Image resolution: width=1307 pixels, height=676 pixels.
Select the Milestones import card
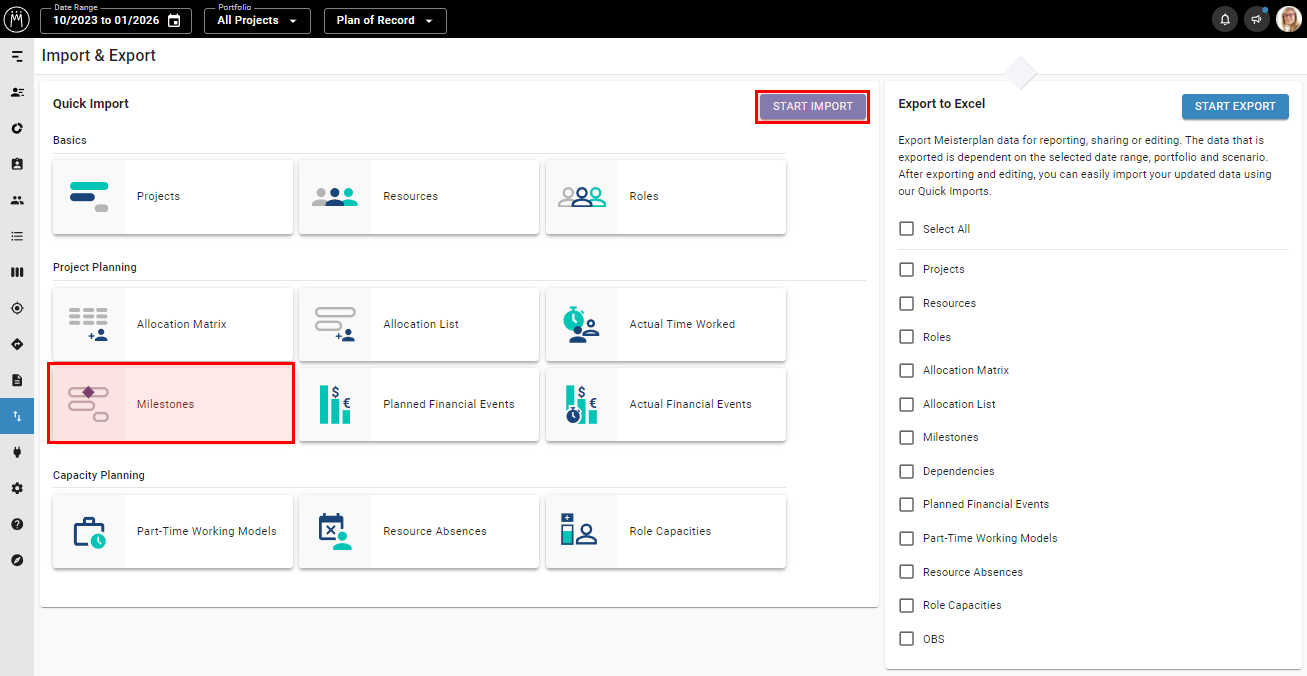point(172,404)
